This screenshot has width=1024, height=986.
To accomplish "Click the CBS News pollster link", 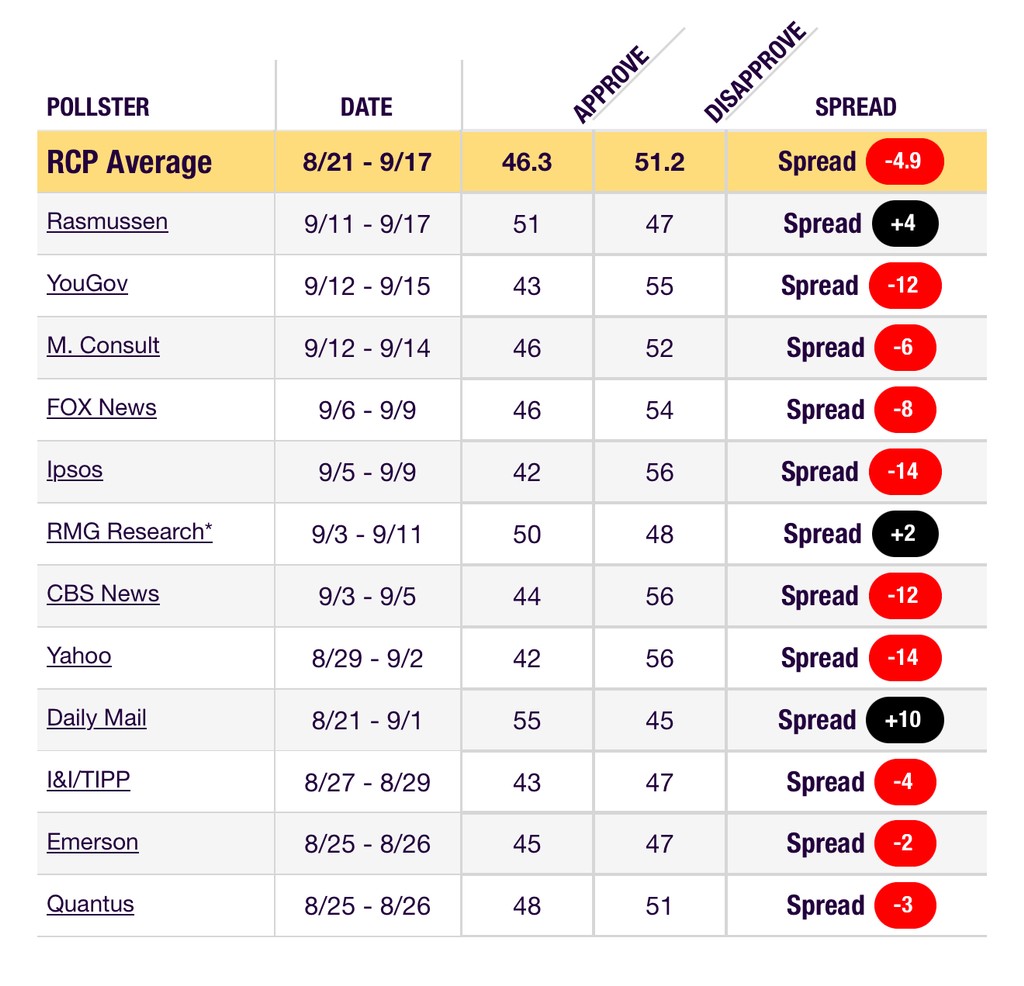I will point(103,593).
